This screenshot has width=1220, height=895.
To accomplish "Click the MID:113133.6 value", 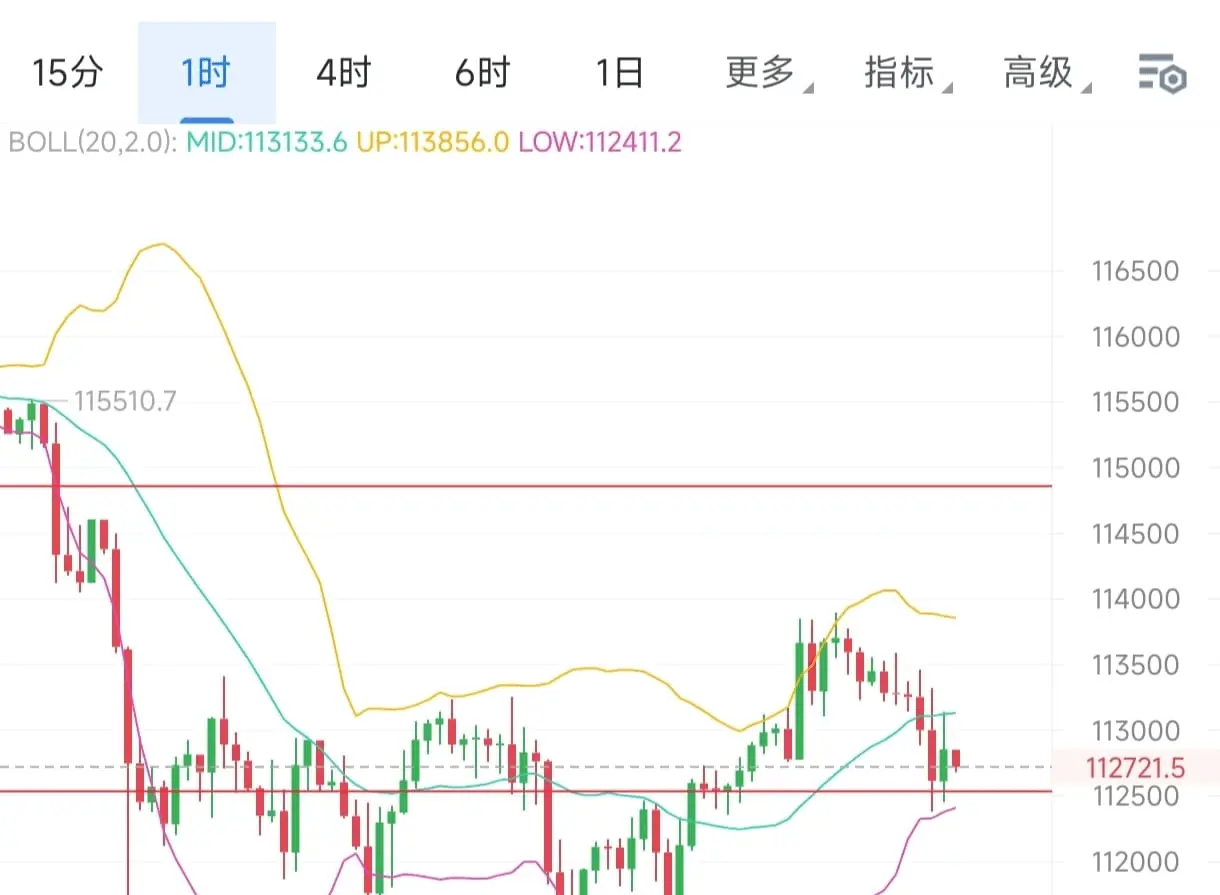I will click(265, 142).
